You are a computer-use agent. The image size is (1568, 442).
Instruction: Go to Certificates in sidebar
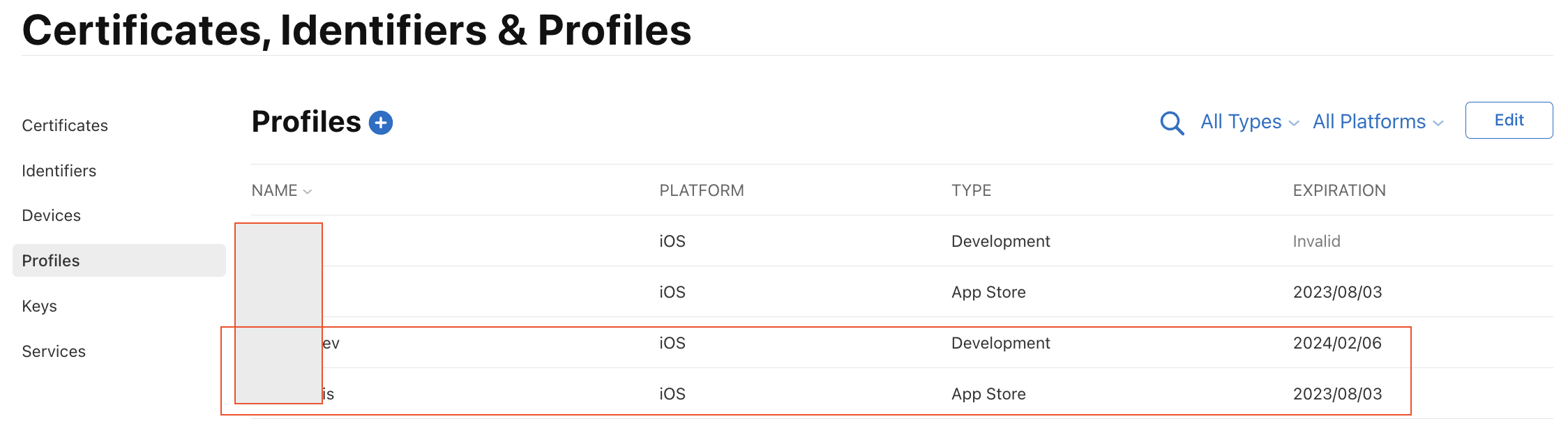[x=65, y=125]
